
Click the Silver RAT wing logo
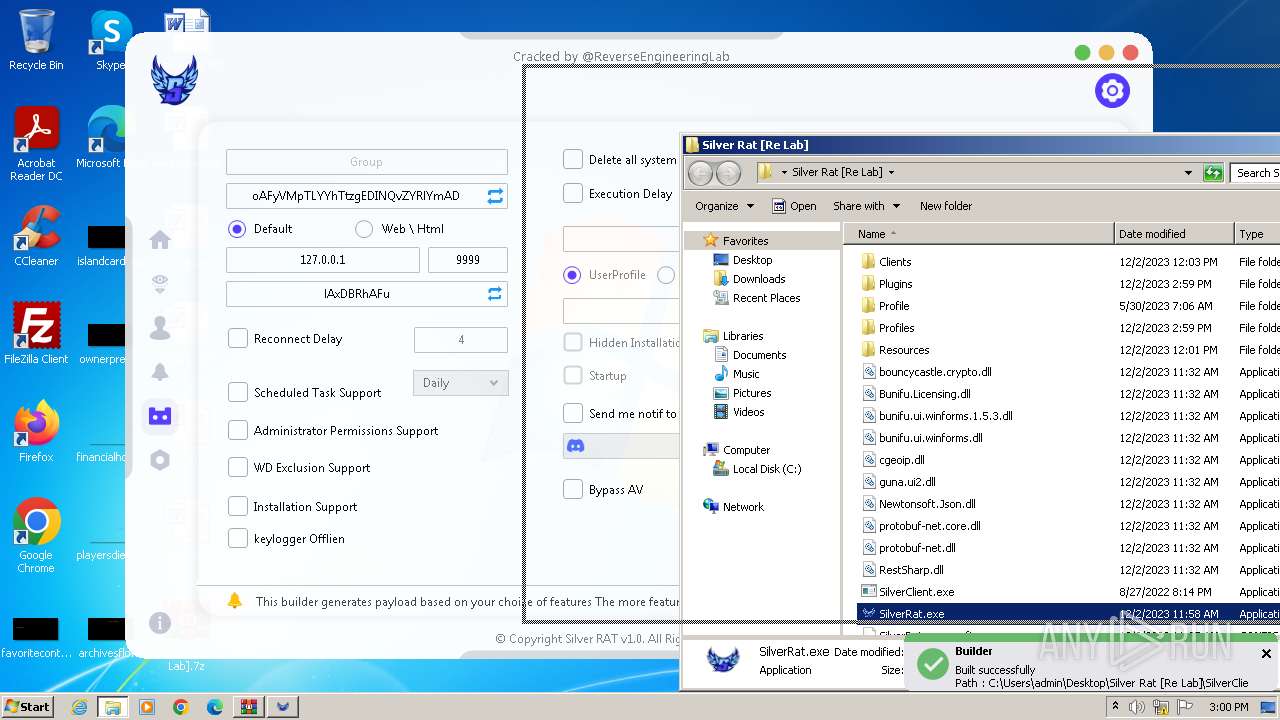pos(174,80)
